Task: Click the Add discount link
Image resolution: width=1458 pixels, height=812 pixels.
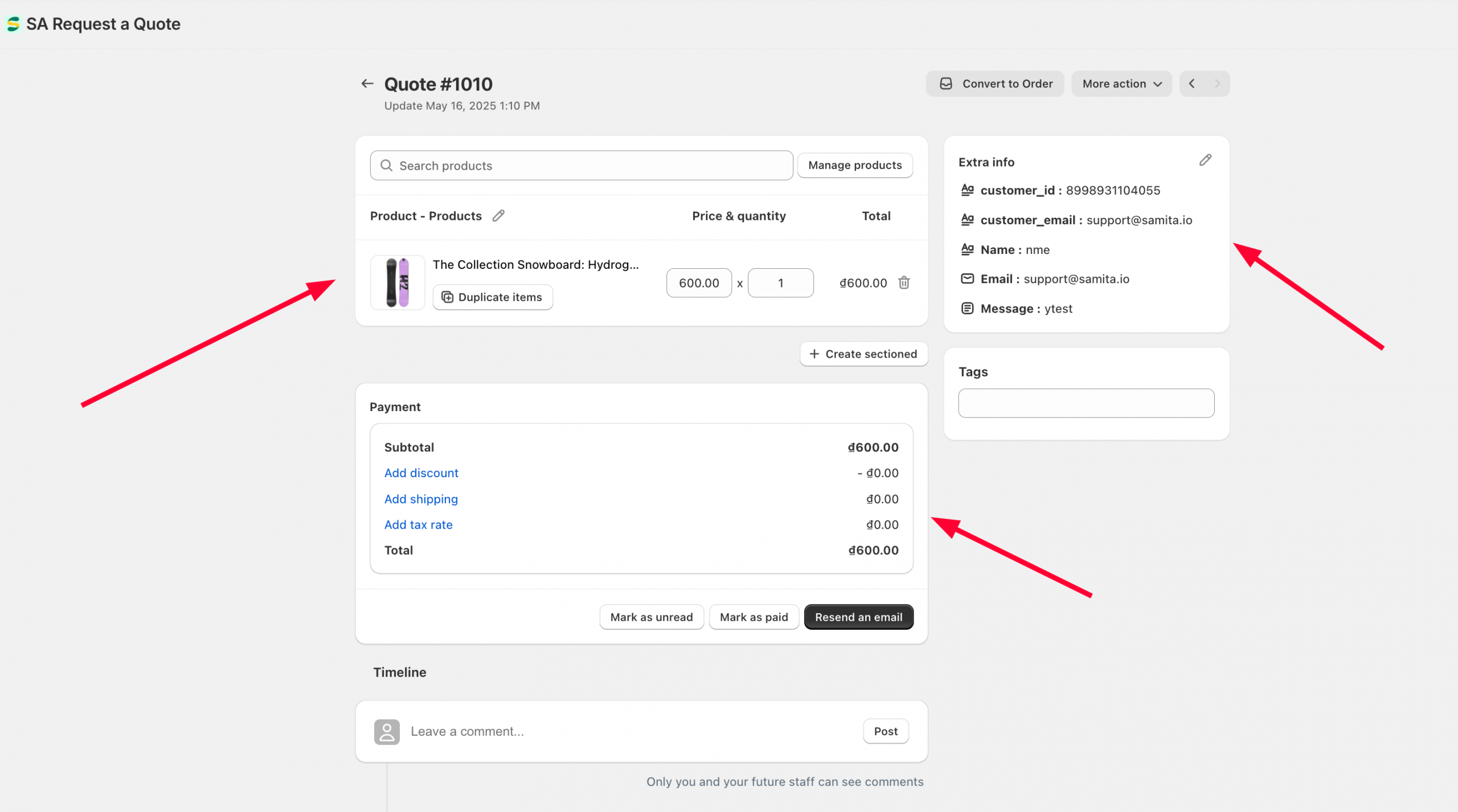Action: click(x=421, y=473)
